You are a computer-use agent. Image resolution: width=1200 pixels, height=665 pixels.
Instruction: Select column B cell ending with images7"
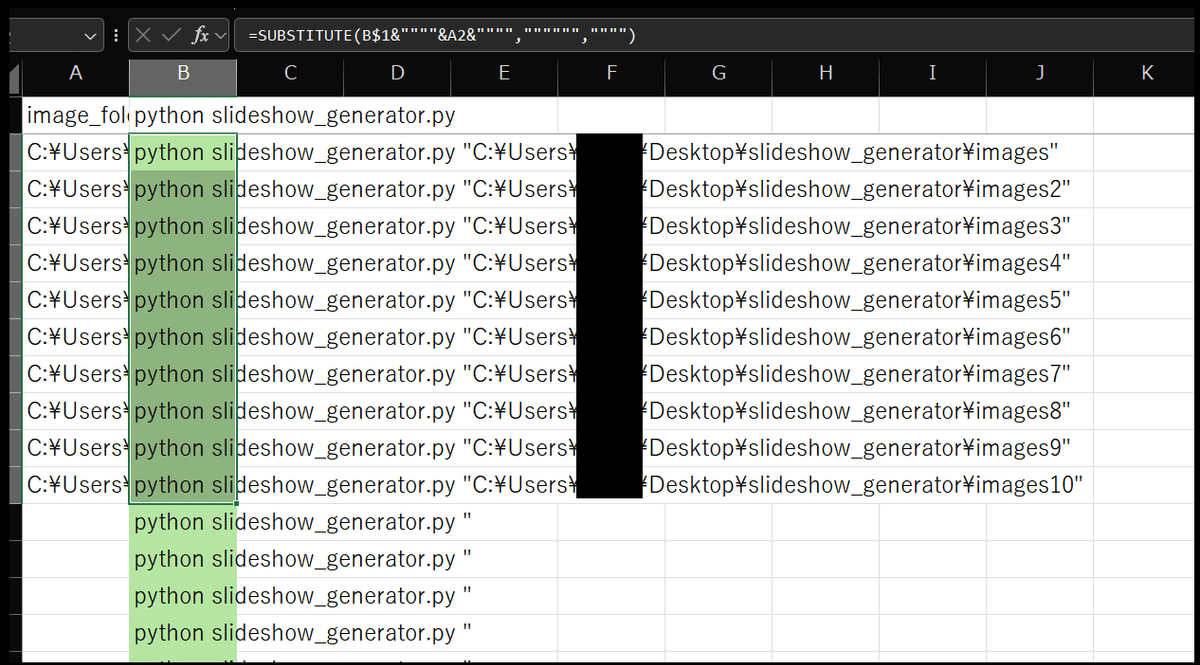(183, 374)
